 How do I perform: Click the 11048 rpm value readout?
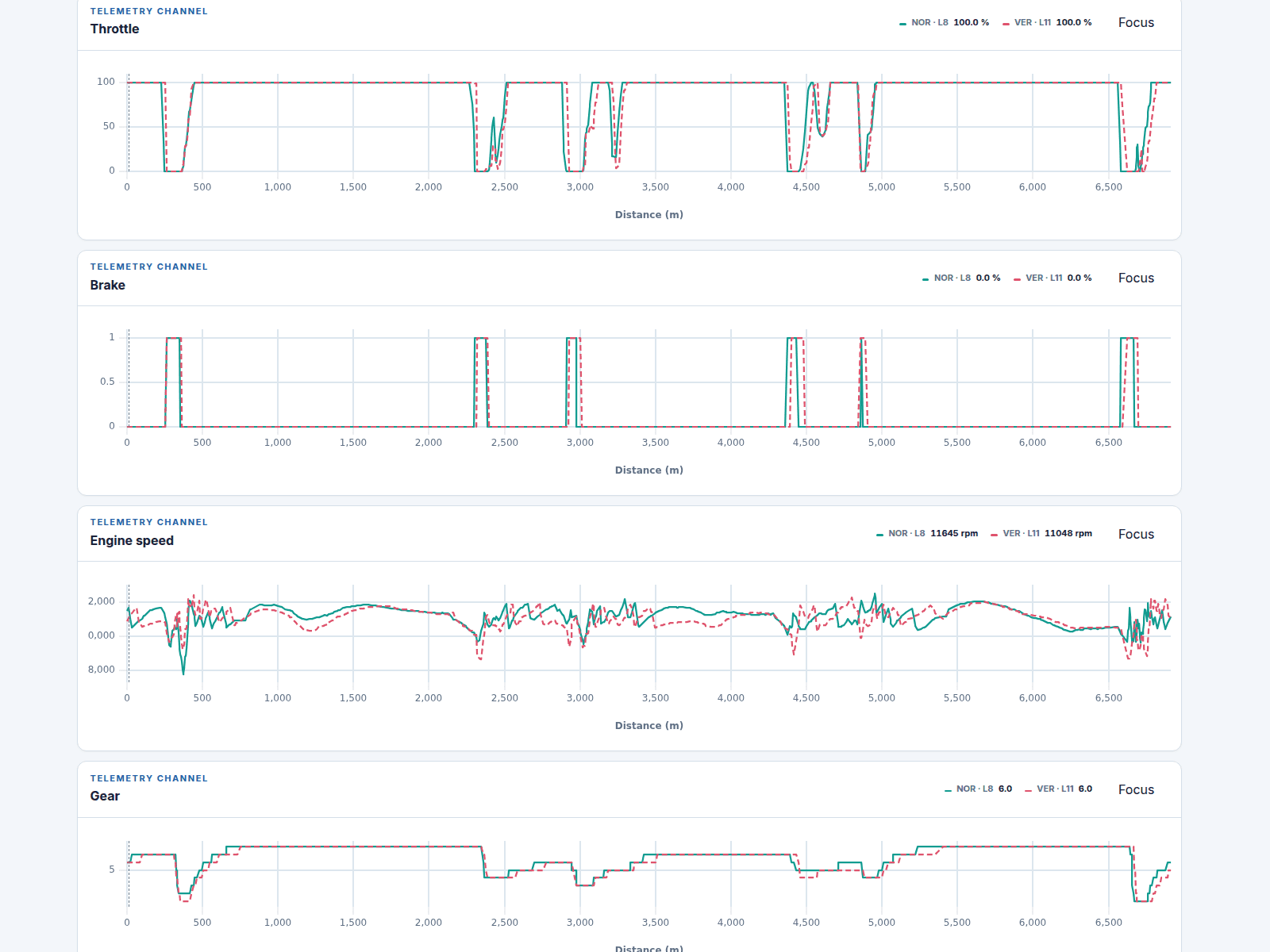(1068, 534)
